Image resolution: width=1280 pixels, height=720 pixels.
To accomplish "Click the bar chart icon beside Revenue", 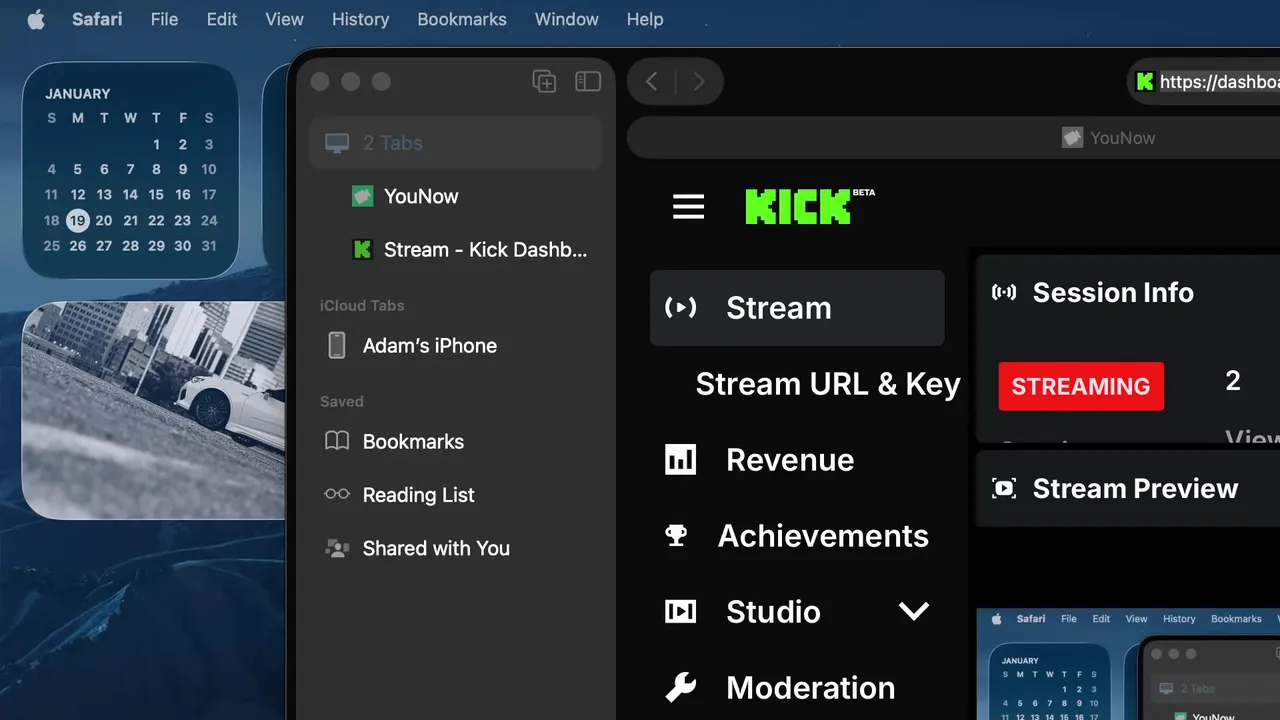I will click(681, 460).
